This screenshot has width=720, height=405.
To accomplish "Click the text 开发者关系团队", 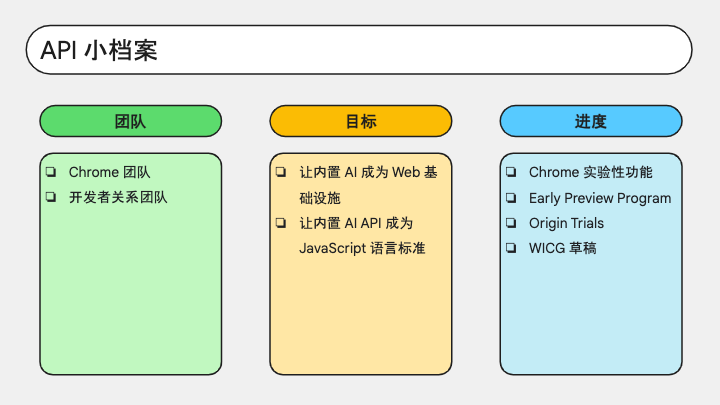I will [118, 197].
